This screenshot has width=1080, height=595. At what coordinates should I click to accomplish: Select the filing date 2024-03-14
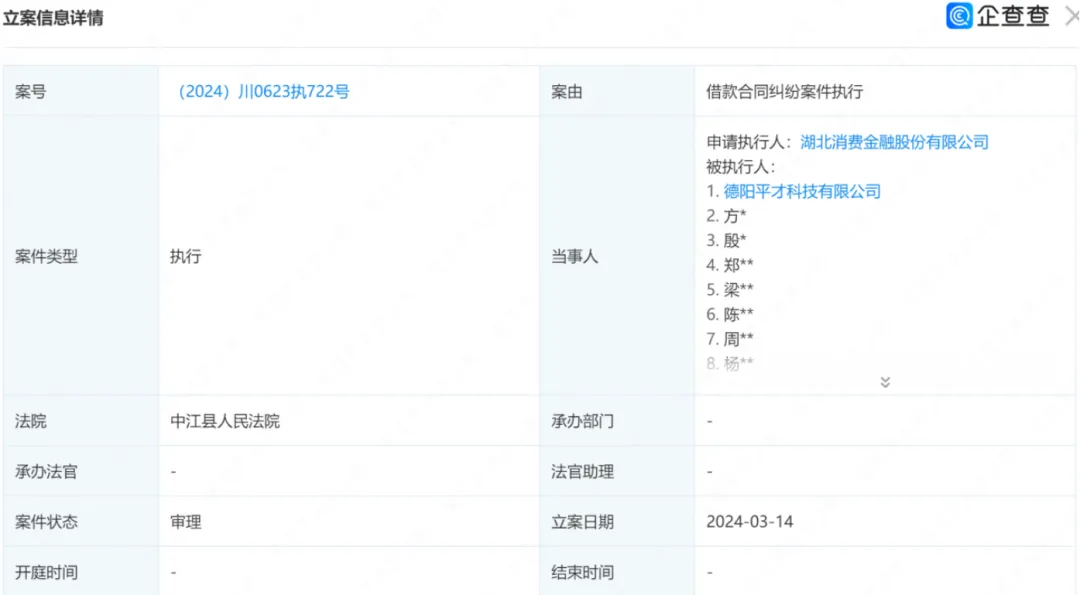coord(749,521)
